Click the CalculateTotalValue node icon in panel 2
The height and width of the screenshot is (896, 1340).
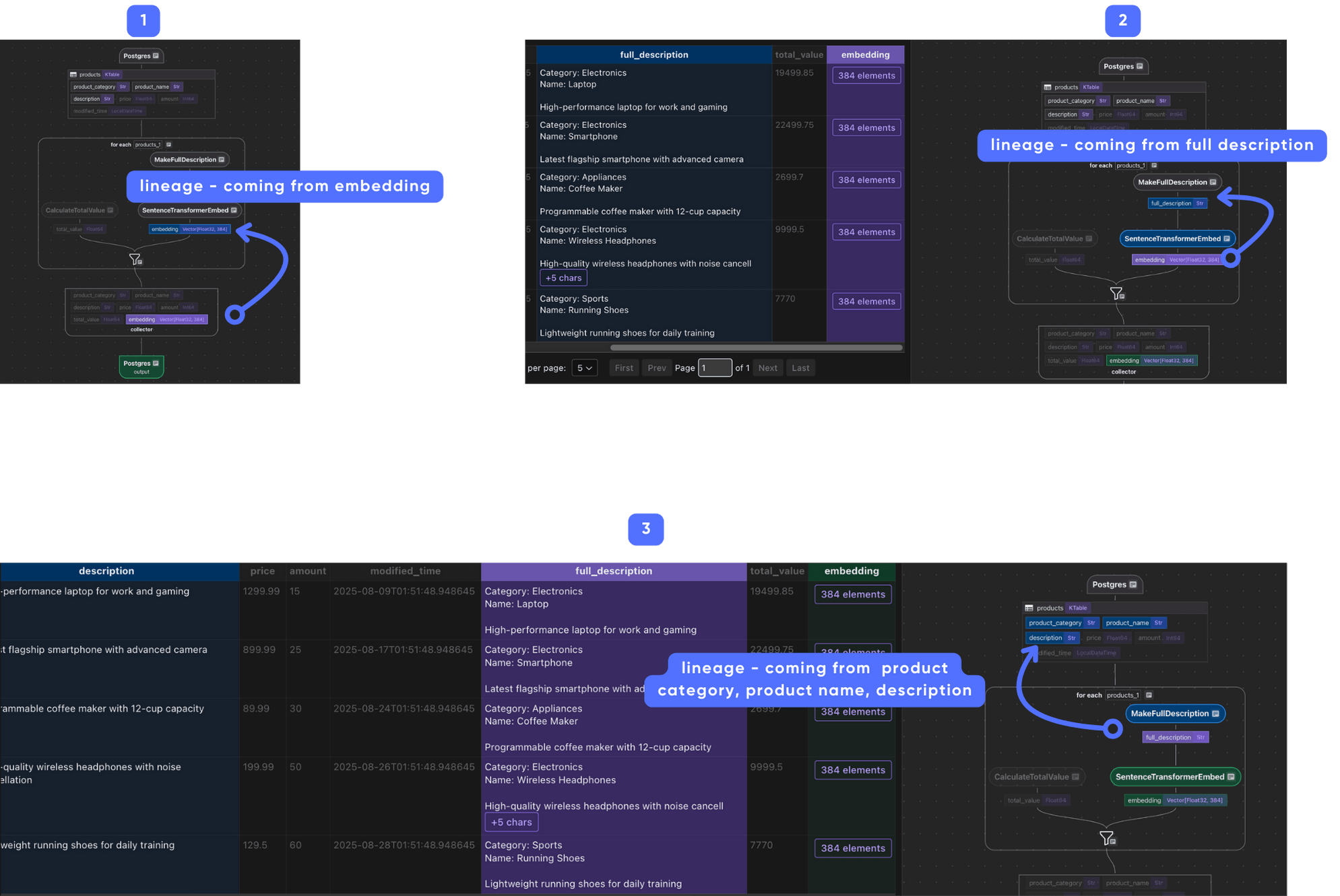pyautogui.click(x=1089, y=238)
